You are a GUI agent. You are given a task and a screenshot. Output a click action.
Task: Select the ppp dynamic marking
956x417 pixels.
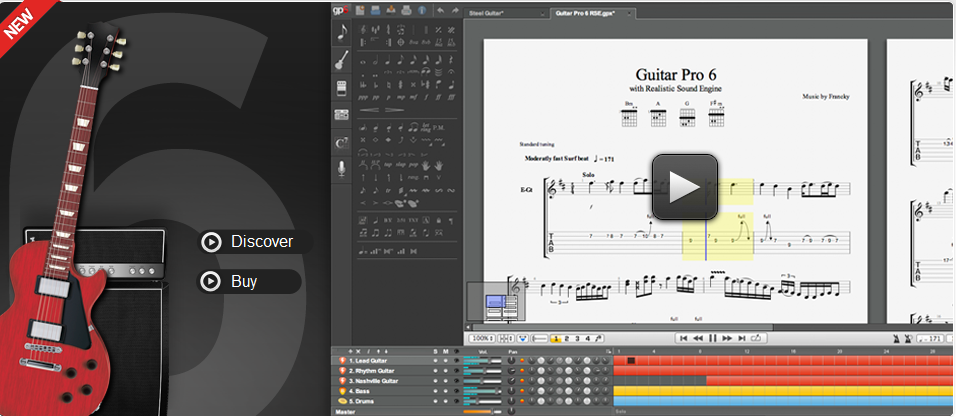tap(363, 98)
